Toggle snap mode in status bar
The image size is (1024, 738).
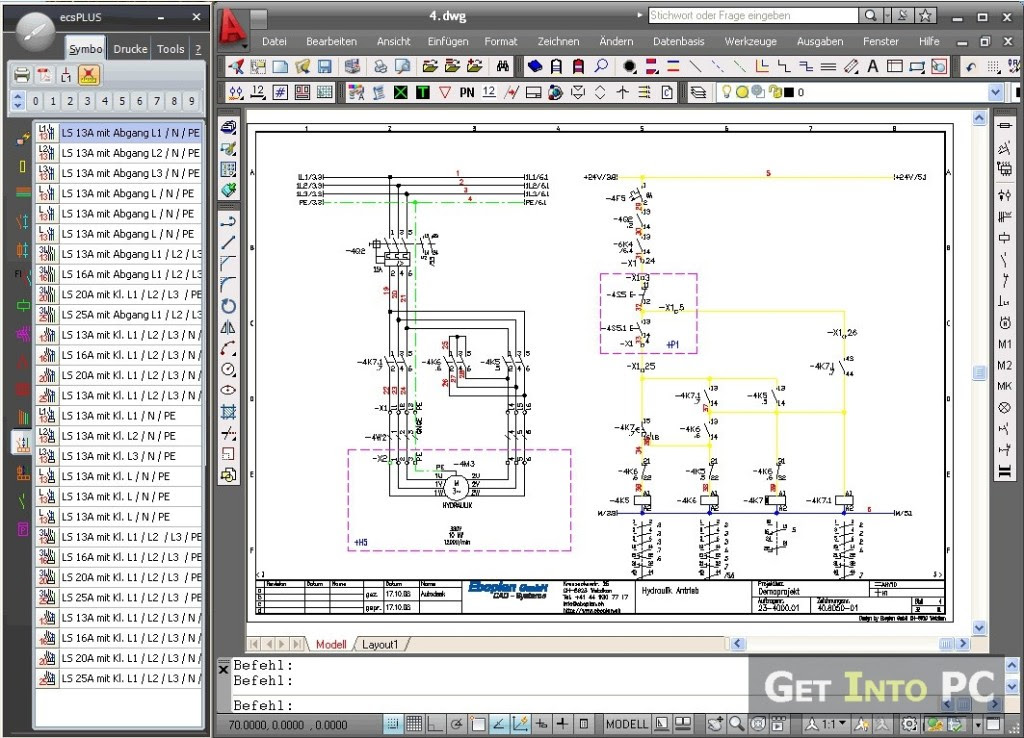pos(392,724)
